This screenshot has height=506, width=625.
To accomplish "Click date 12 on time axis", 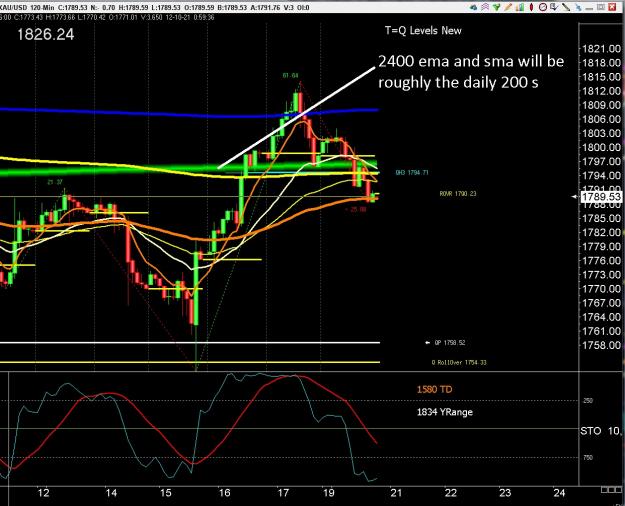I will click(x=43, y=493).
